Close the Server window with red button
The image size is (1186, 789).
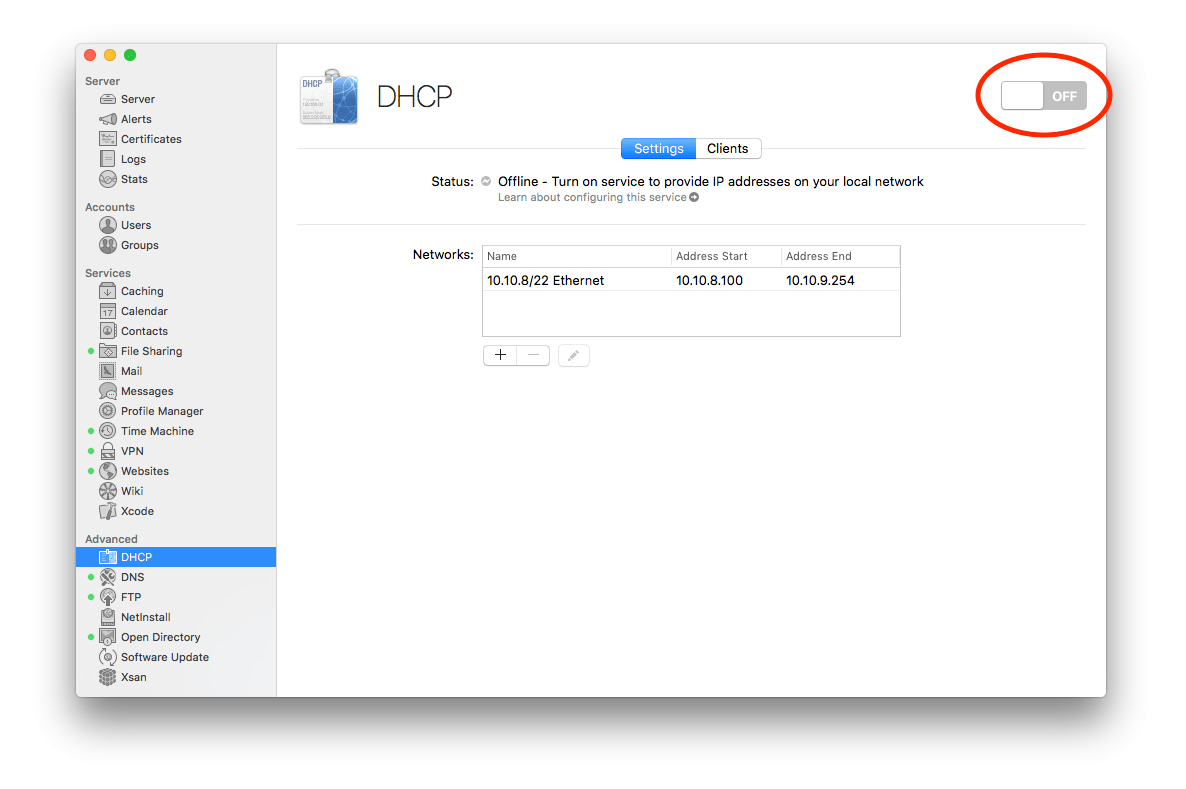pyautogui.click(x=90, y=54)
